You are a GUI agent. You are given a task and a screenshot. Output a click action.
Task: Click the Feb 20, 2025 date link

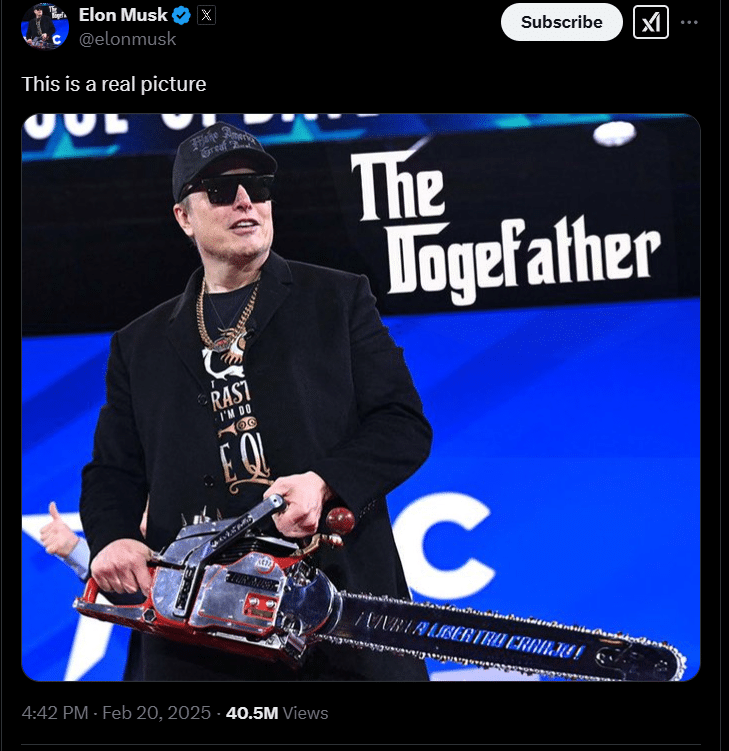[x=156, y=713]
